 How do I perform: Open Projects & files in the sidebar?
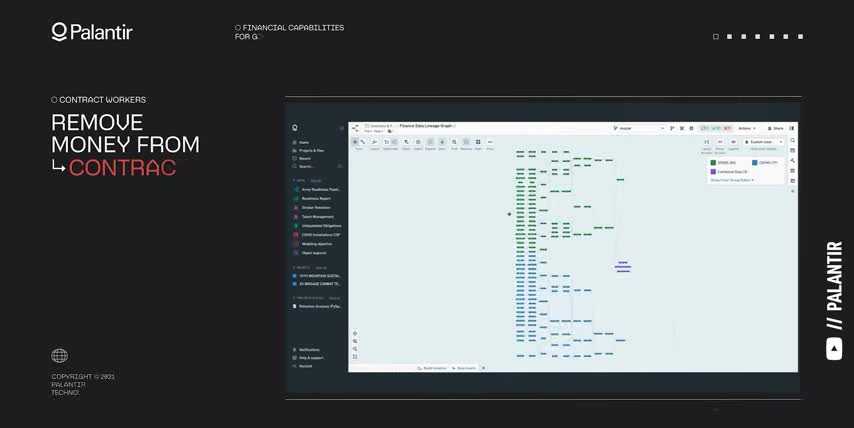click(311, 150)
